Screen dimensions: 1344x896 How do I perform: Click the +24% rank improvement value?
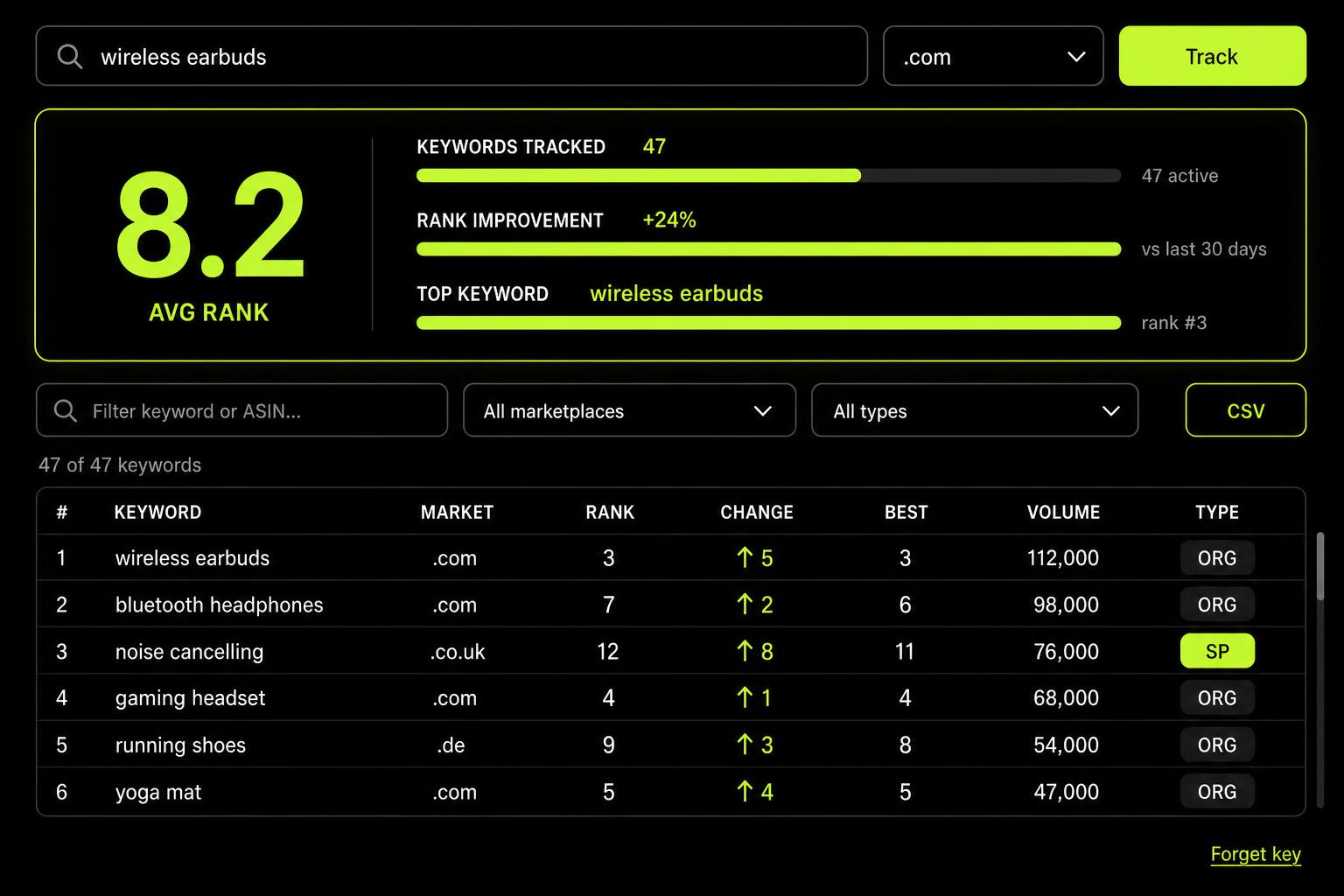(669, 220)
